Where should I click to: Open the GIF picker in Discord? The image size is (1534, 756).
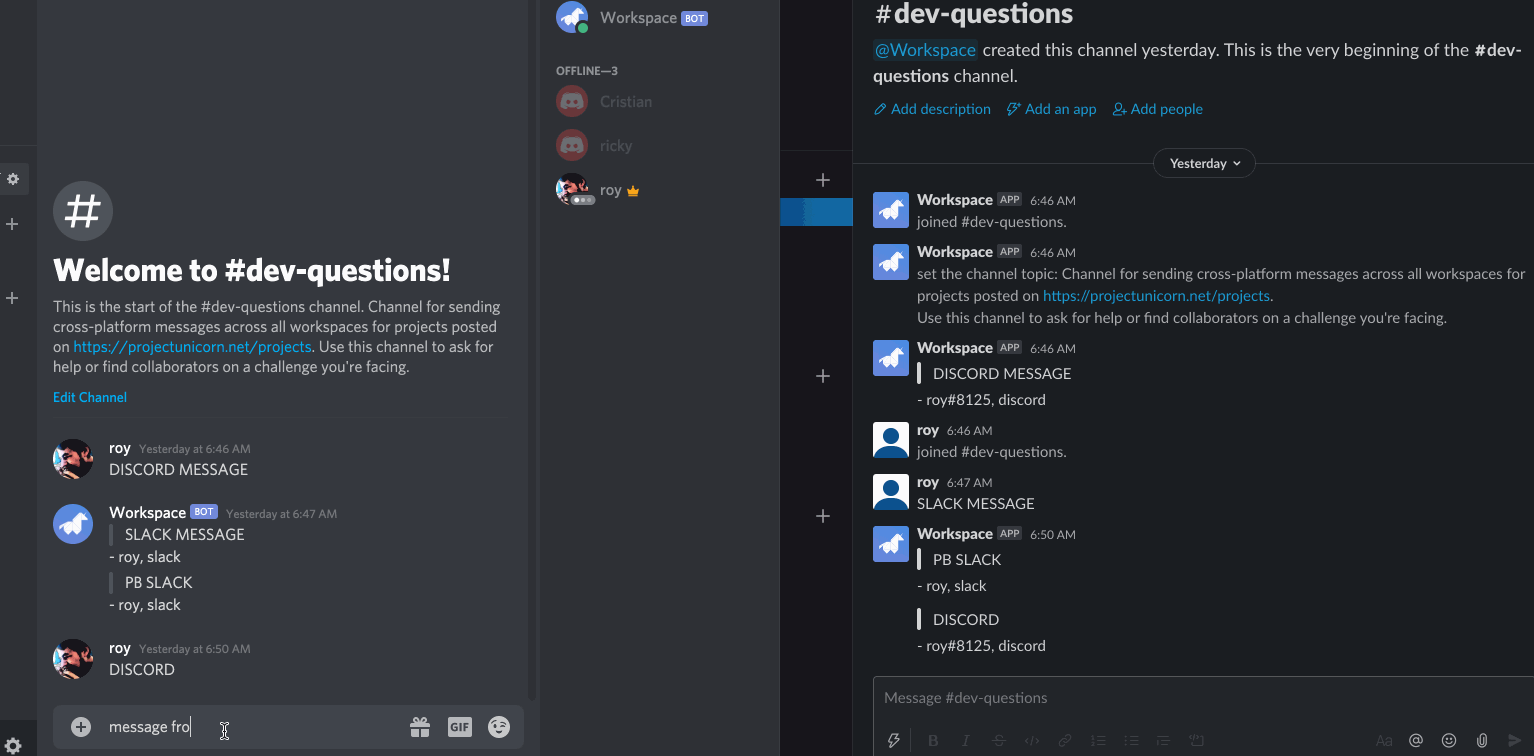click(459, 727)
